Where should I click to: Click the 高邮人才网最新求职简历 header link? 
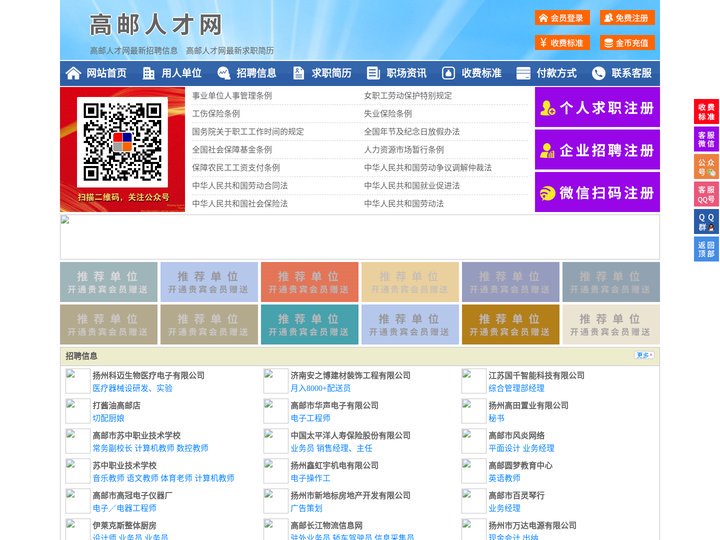230,51
